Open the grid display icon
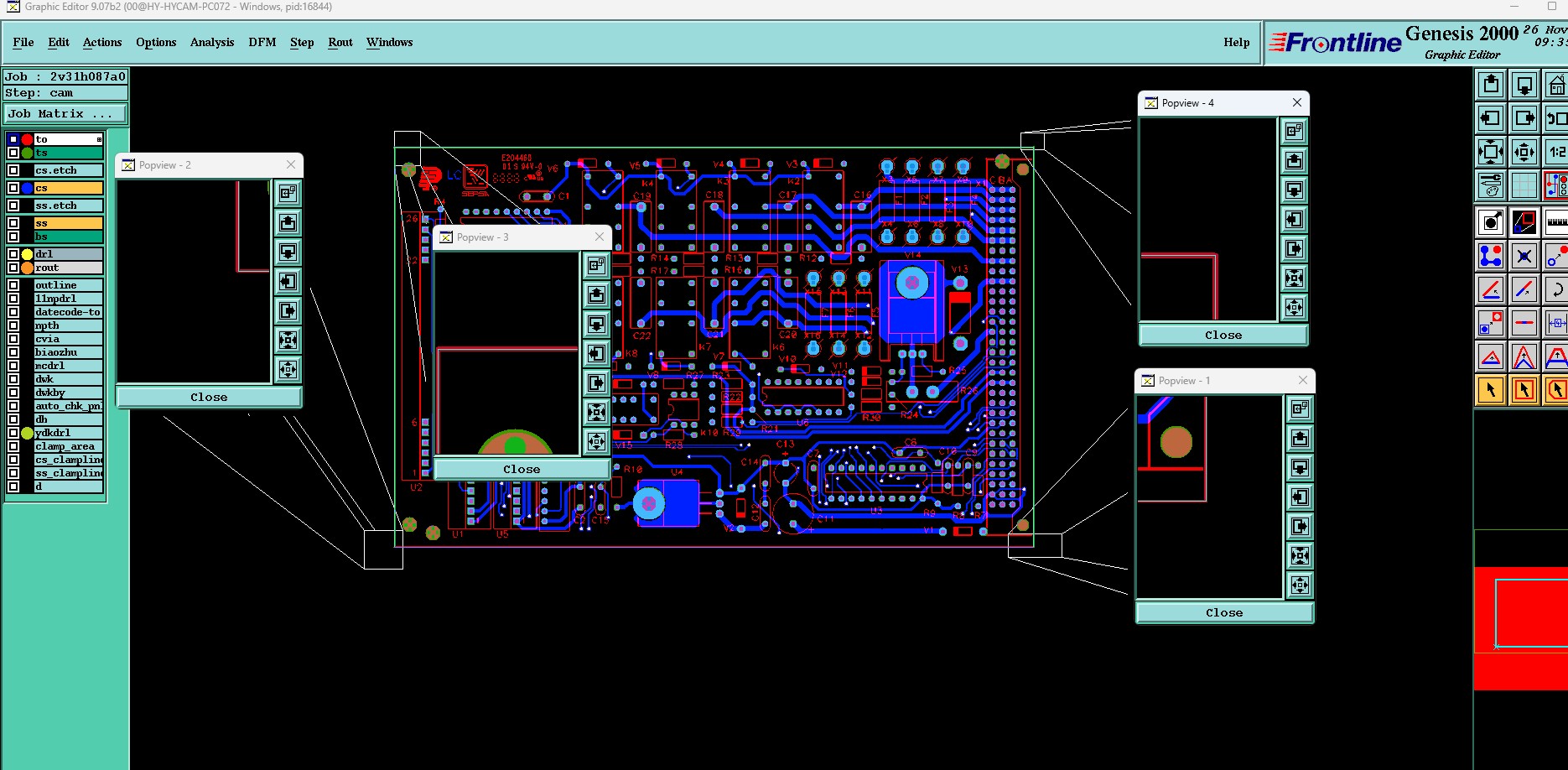Screen dimensions: 1568x770 (x=1524, y=185)
